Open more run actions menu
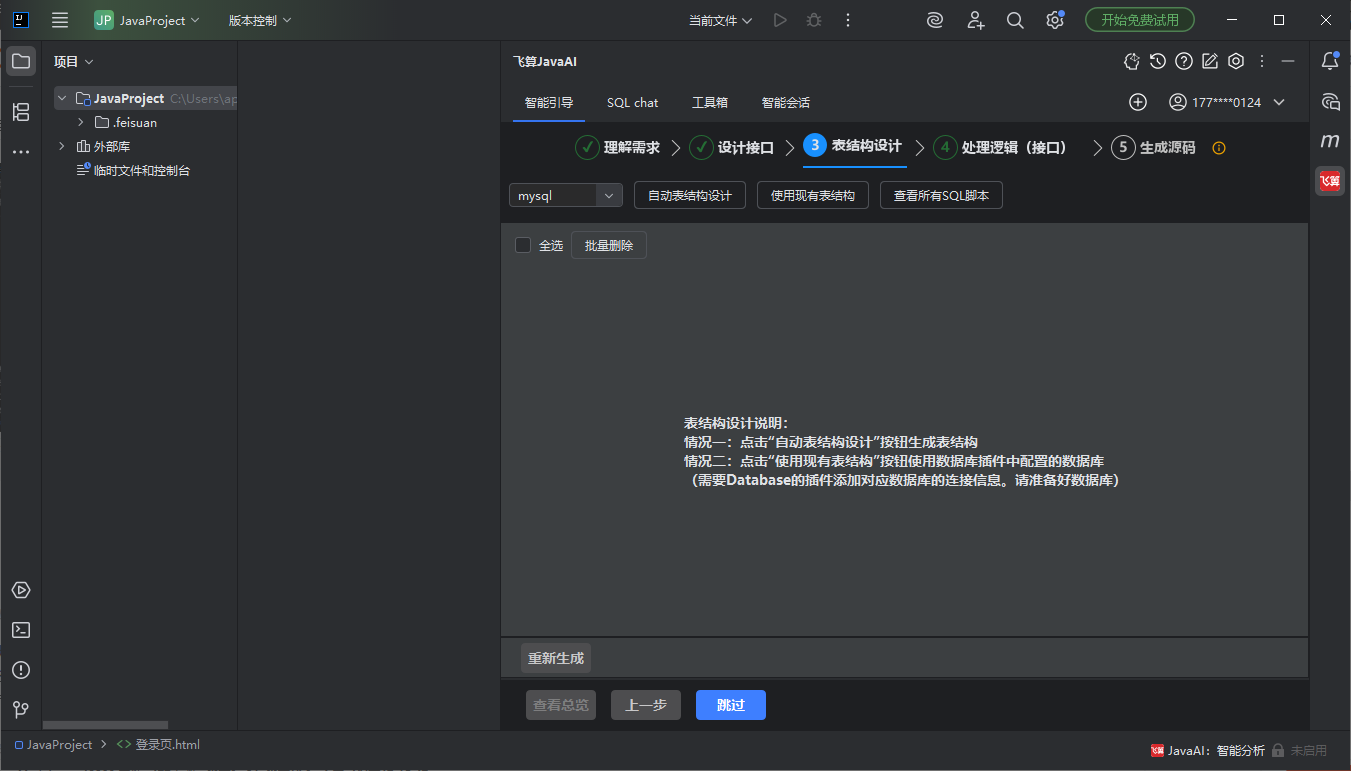Screen dimensions: 1351x771 click(848, 20)
